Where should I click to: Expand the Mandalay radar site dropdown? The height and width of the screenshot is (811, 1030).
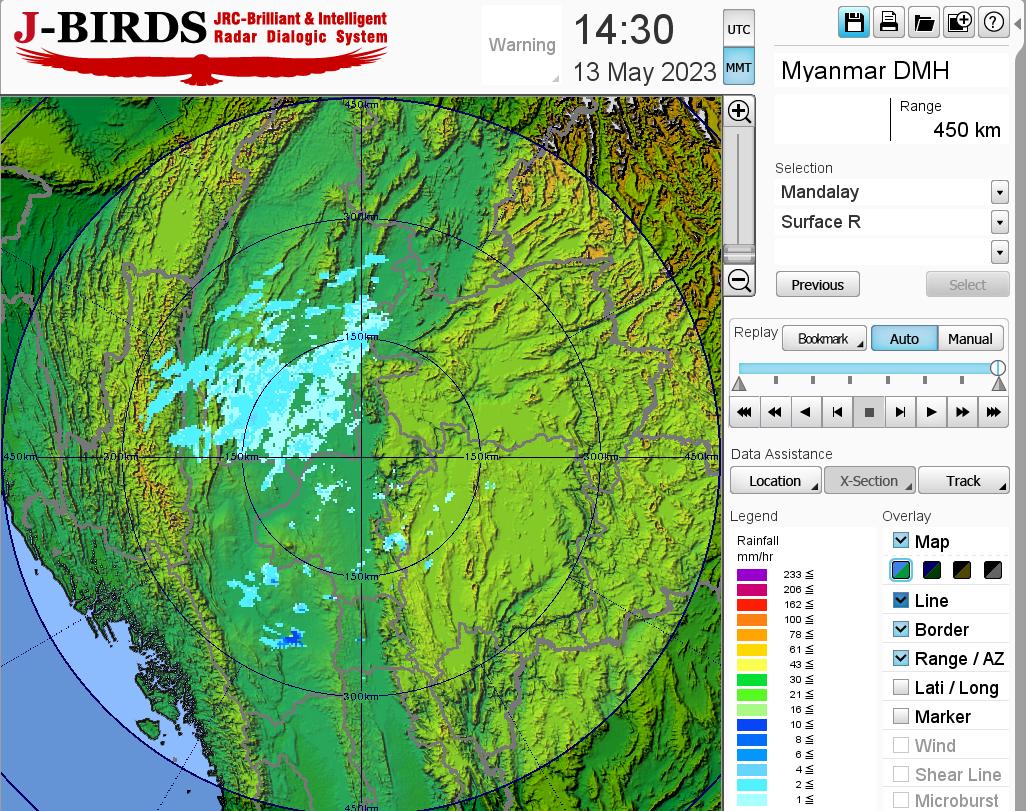click(999, 192)
